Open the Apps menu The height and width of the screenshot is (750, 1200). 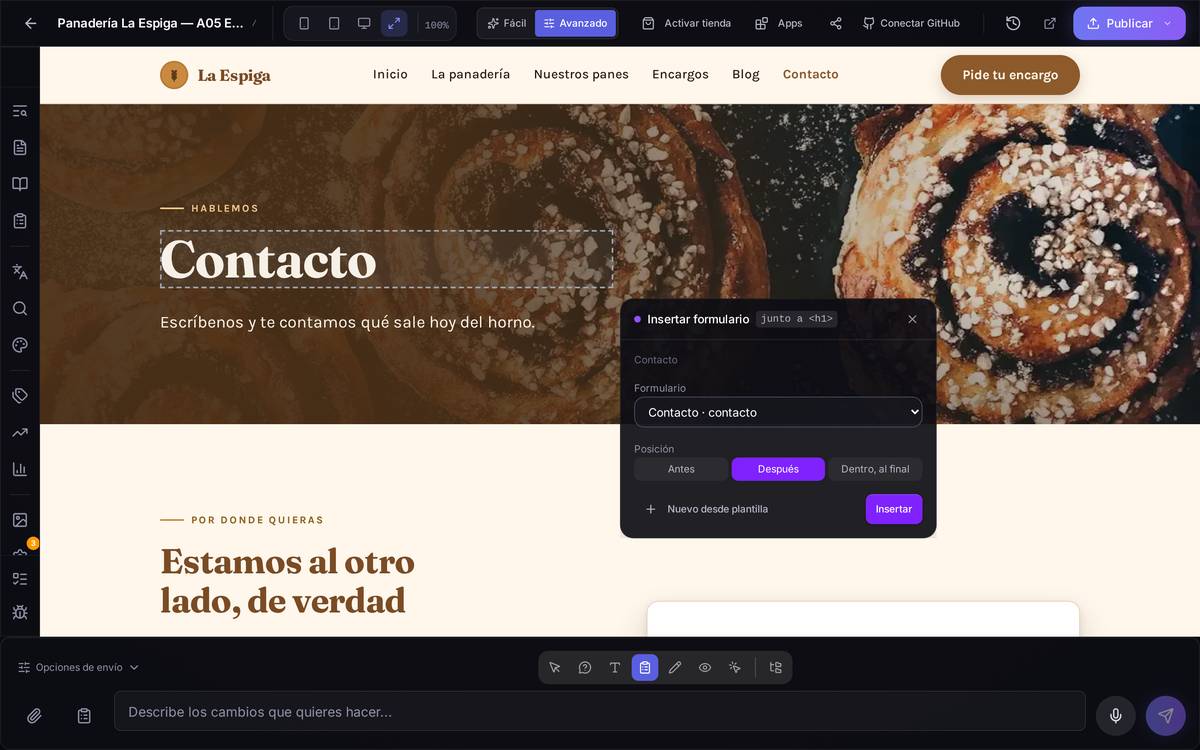click(778, 23)
